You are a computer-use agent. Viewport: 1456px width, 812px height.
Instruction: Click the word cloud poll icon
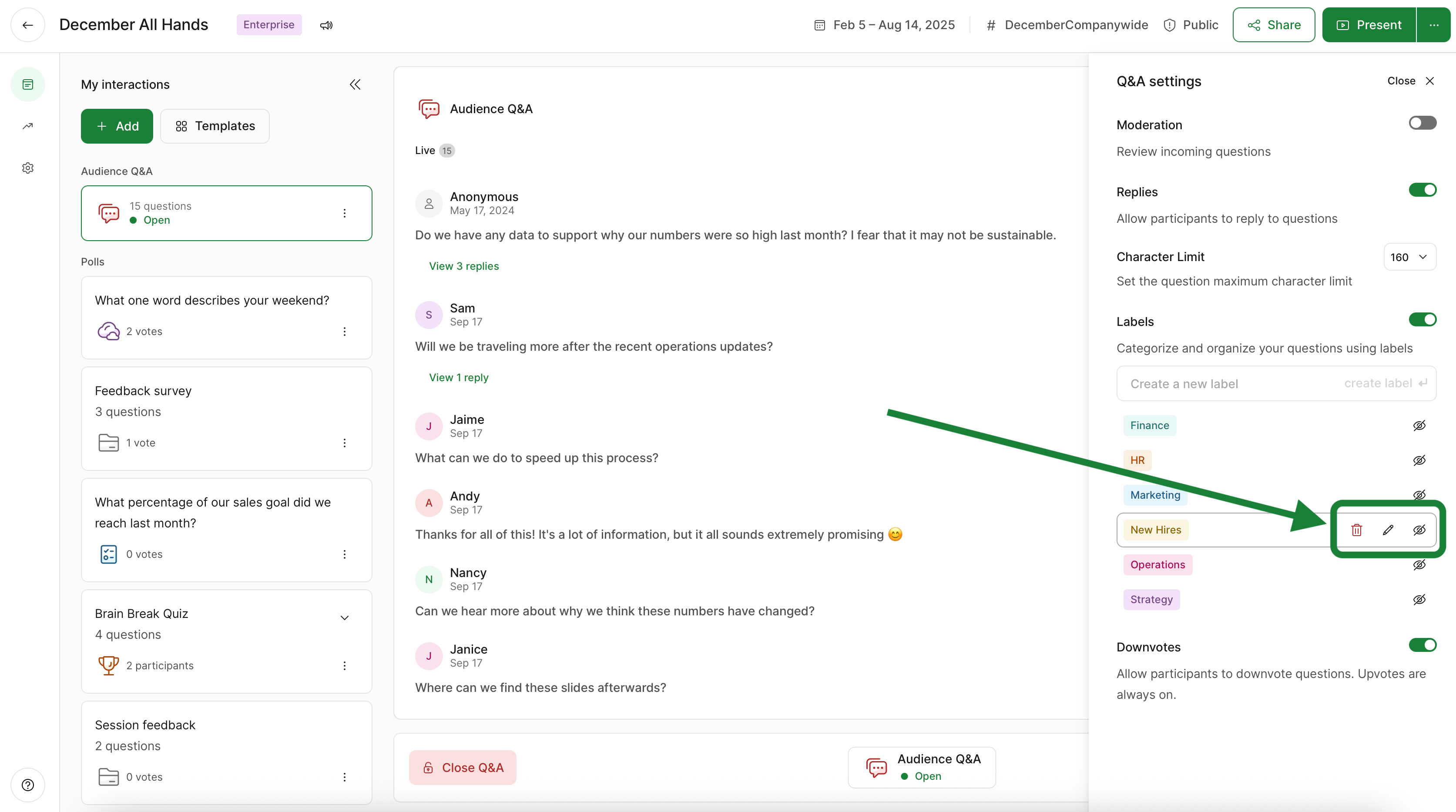(x=108, y=331)
